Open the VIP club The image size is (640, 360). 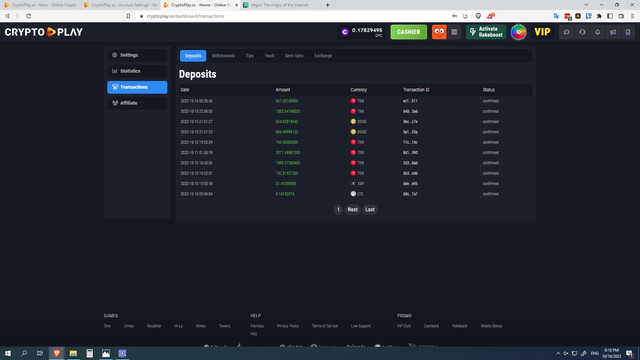coord(542,32)
